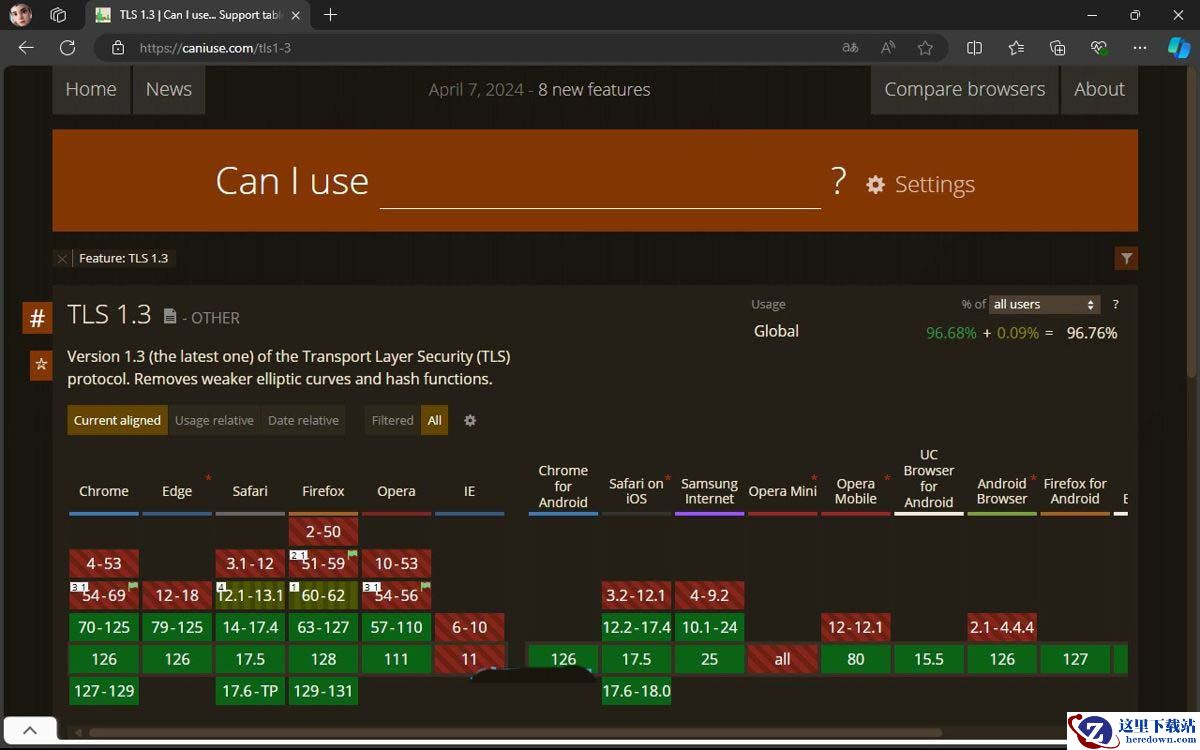Activate read aloud icon

click(x=887, y=47)
